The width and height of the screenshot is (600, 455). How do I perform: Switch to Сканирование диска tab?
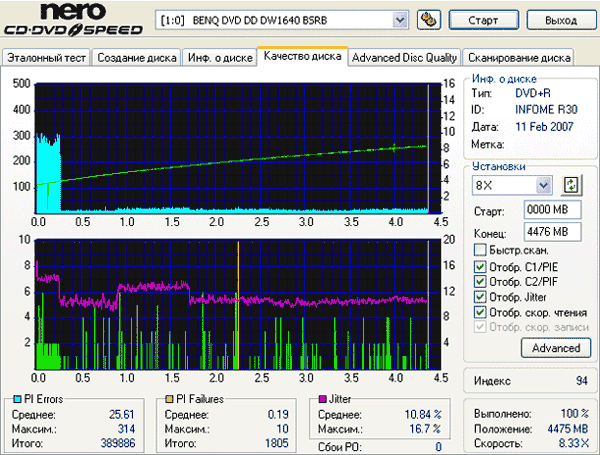tap(519, 58)
